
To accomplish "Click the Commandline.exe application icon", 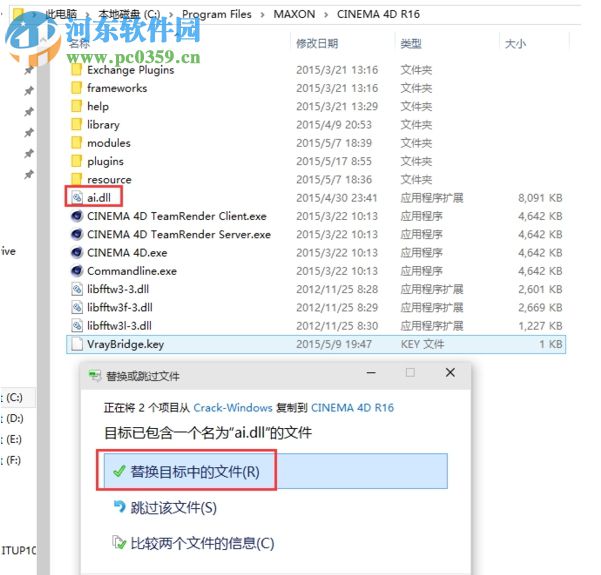I will click(x=77, y=271).
